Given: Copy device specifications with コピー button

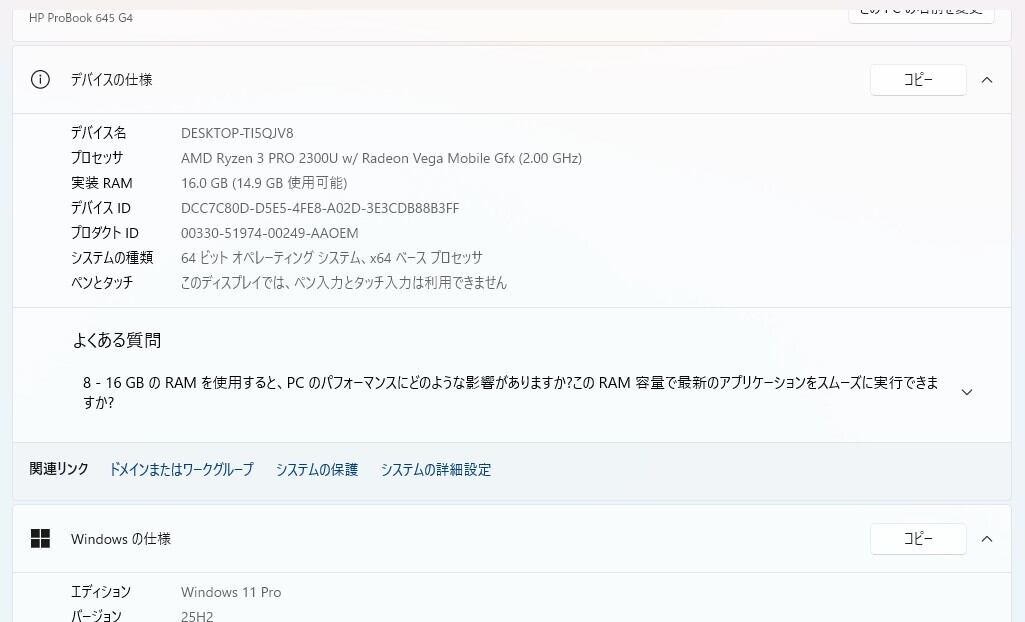Looking at the screenshot, I should 918,80.
